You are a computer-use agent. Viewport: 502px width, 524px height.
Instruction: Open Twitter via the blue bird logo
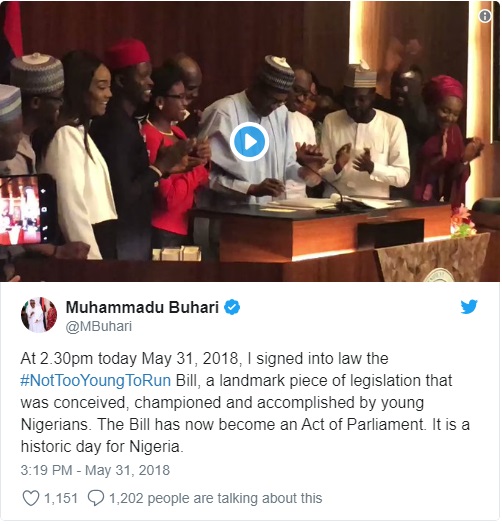coord(469,306)
